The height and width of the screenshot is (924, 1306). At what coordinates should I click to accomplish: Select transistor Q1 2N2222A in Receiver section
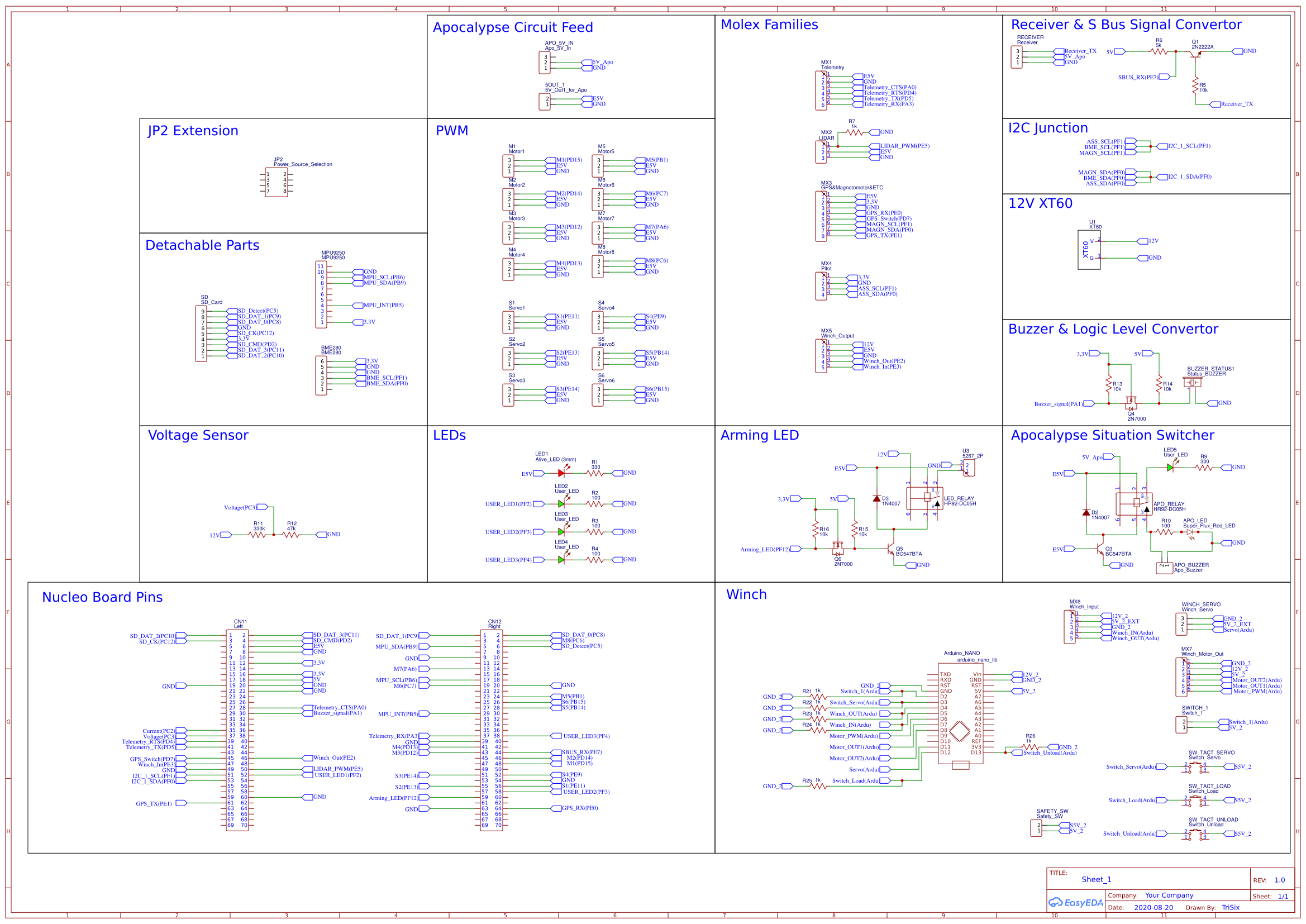(1193, 57)
